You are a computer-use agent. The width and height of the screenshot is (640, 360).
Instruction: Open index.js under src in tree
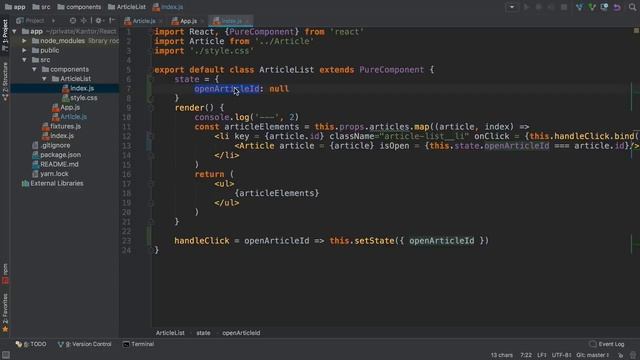click(x=58, y=136)
